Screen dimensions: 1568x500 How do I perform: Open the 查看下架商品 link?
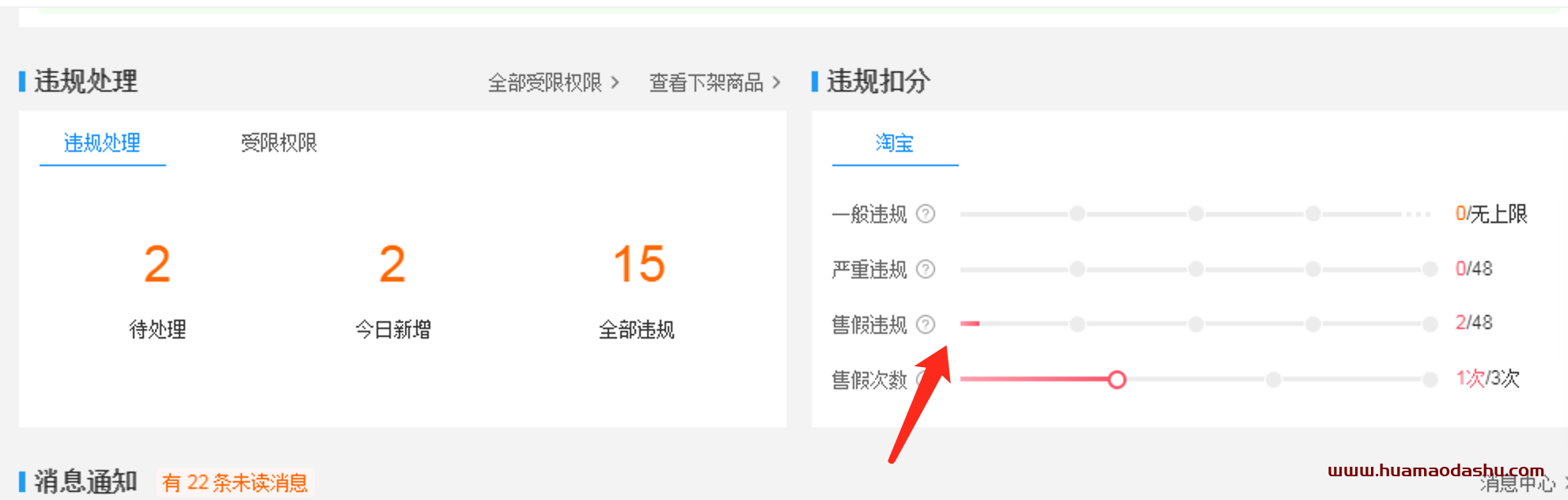[x=706, y=82]
